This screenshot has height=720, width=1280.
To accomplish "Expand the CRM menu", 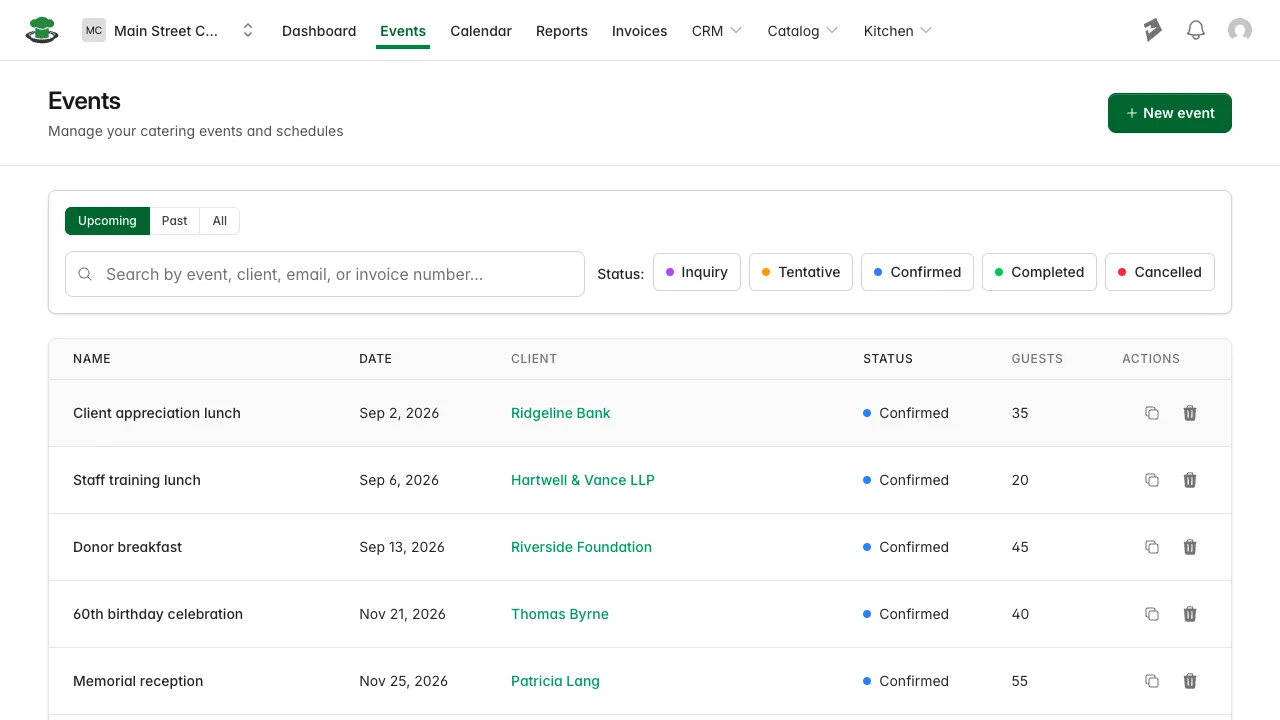I will 717,31.
